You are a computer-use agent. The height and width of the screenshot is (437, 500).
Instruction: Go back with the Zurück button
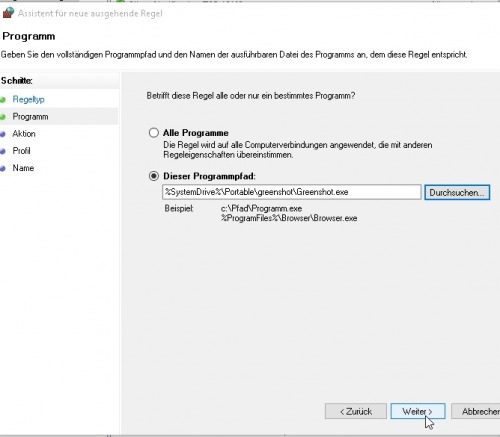click(356, 411)
